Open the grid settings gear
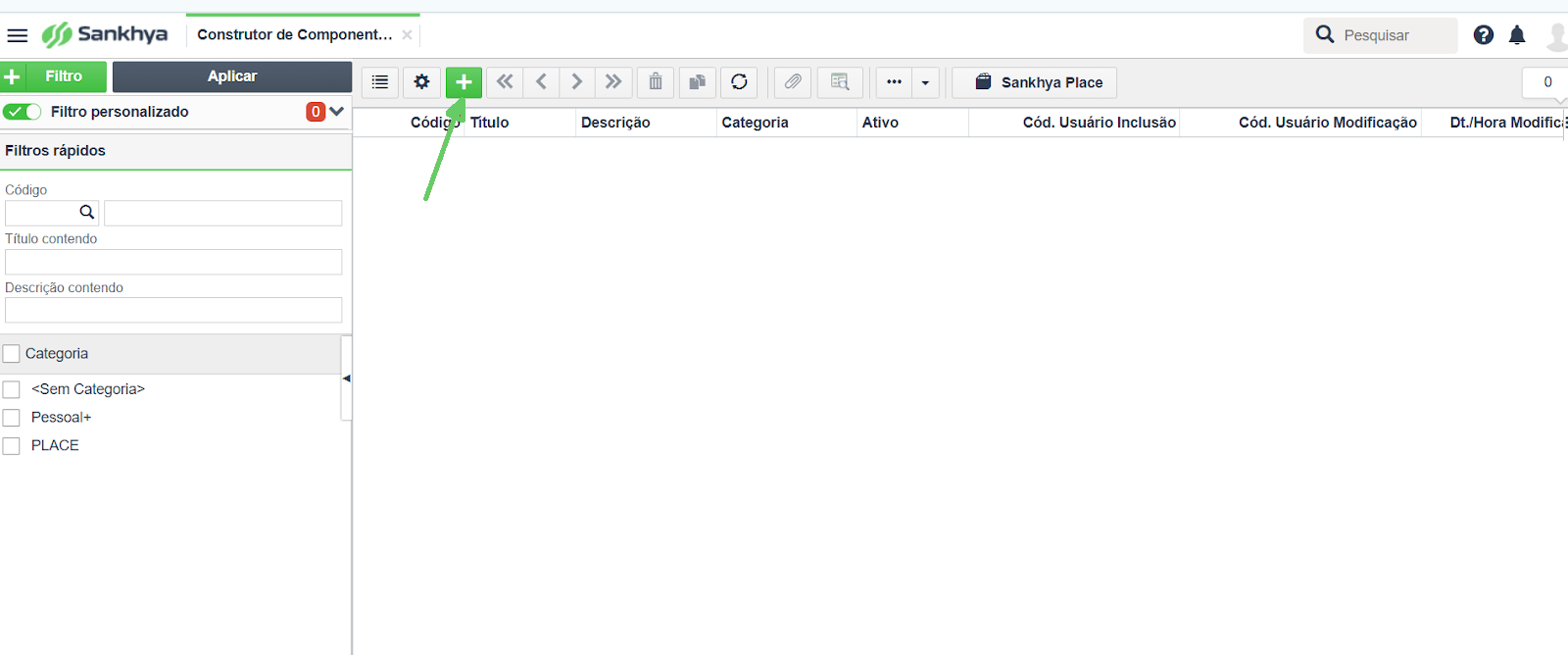Screen dimensions: 1568x655 [421, 82]
